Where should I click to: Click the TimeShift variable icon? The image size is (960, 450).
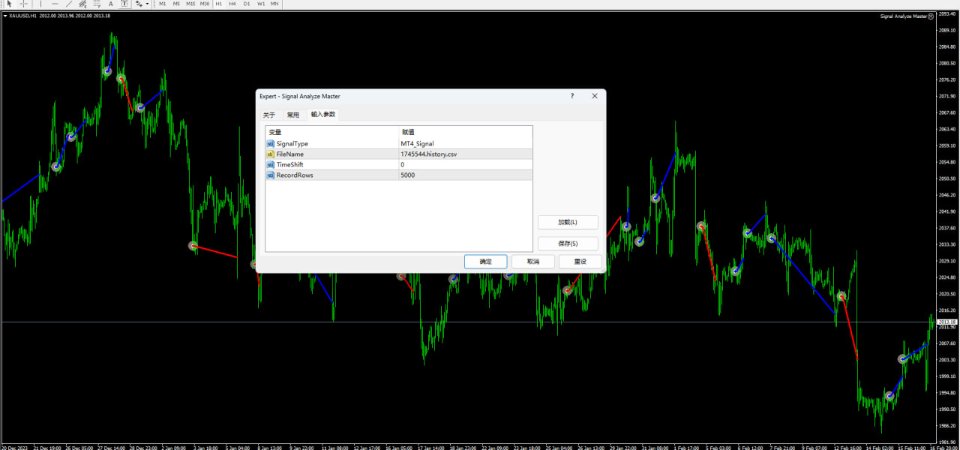(x=271, y=165)
